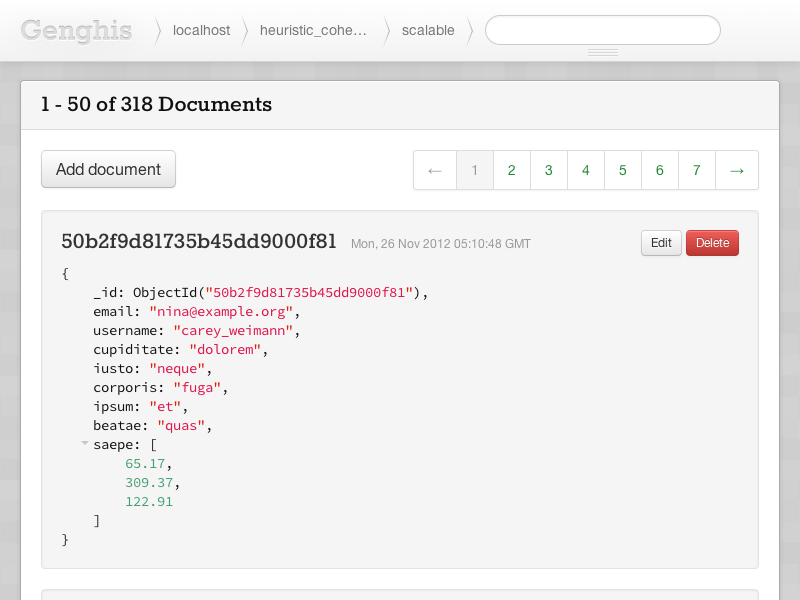
Task: Open localhost breadcrumb
Action: (202, 31)
